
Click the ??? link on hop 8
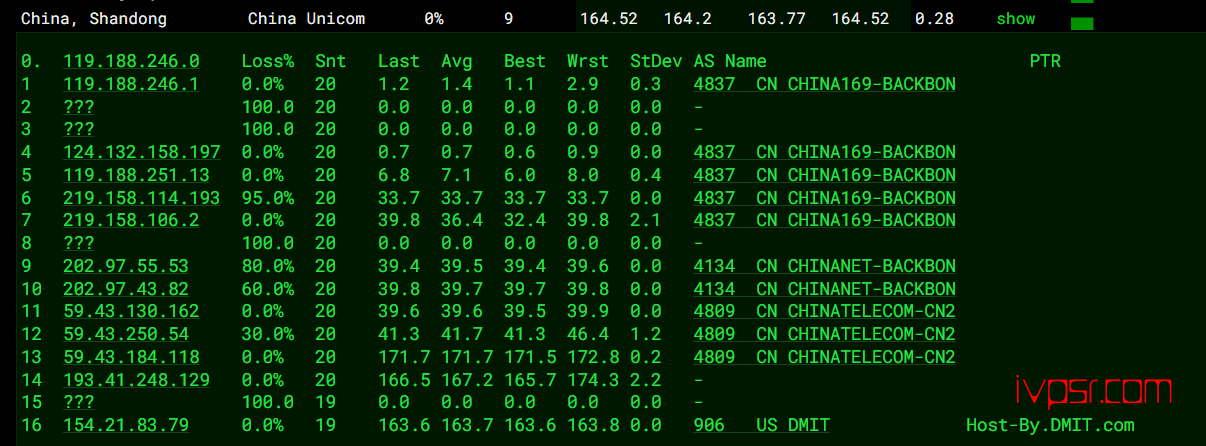point(79,243)
